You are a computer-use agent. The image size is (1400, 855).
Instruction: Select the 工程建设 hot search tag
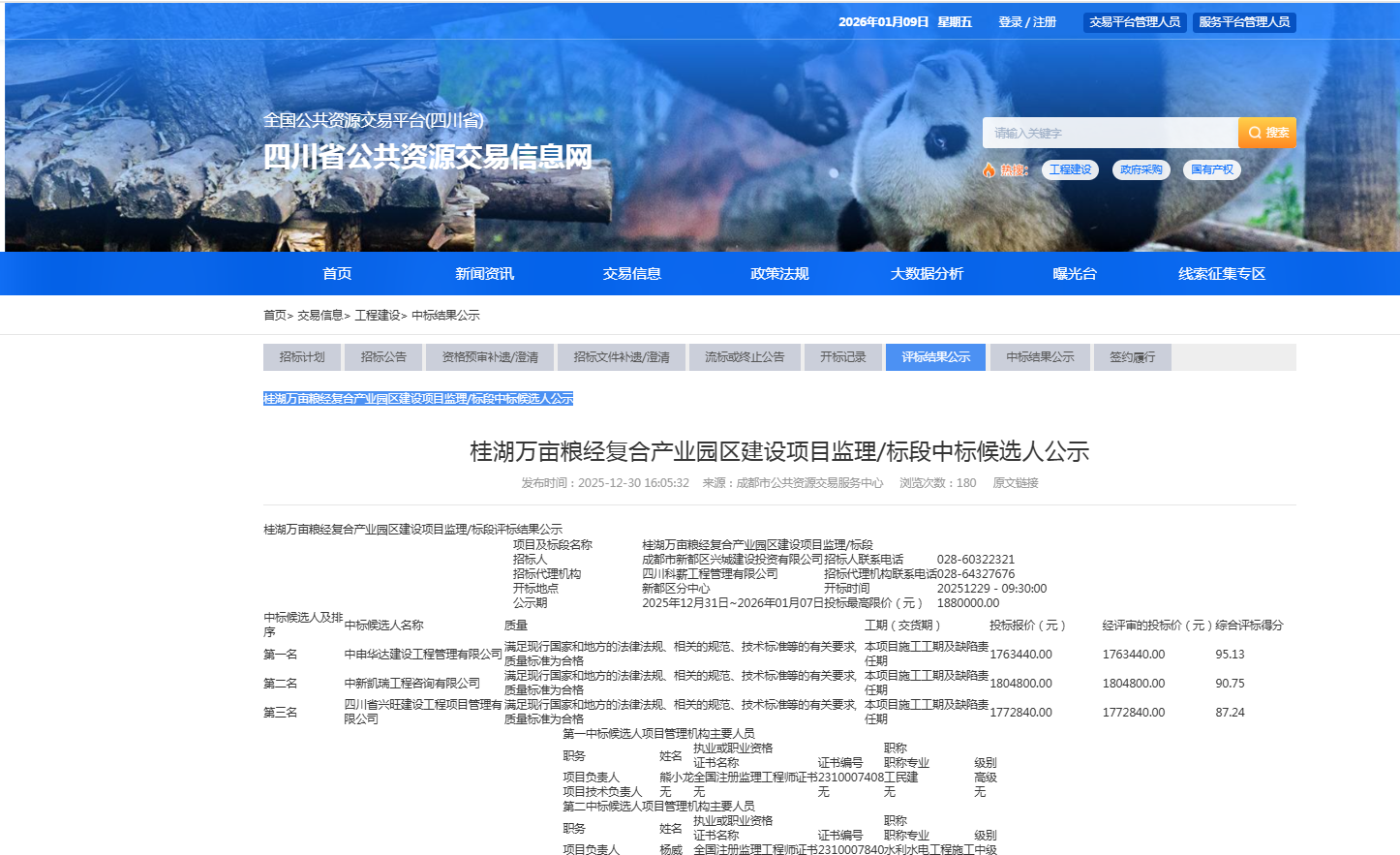click(x=1070, y=169)
